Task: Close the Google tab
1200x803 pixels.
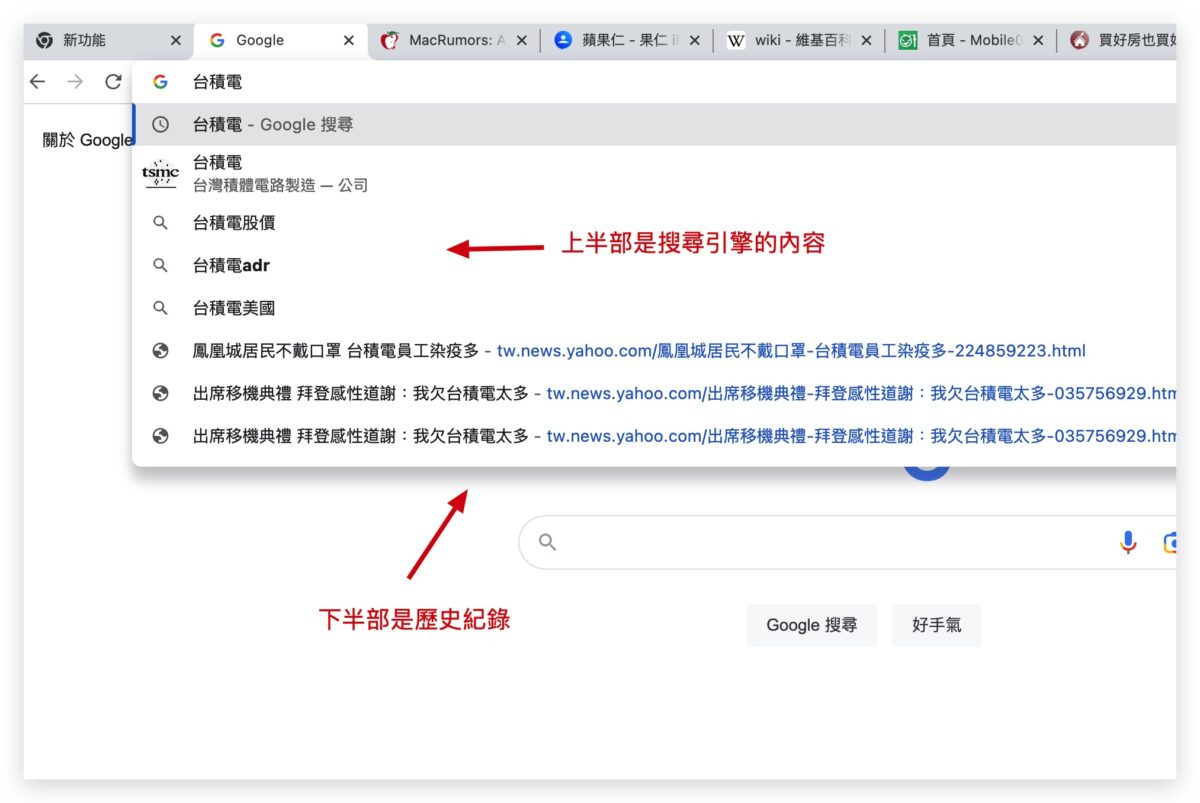Action: tap(349, 41)
